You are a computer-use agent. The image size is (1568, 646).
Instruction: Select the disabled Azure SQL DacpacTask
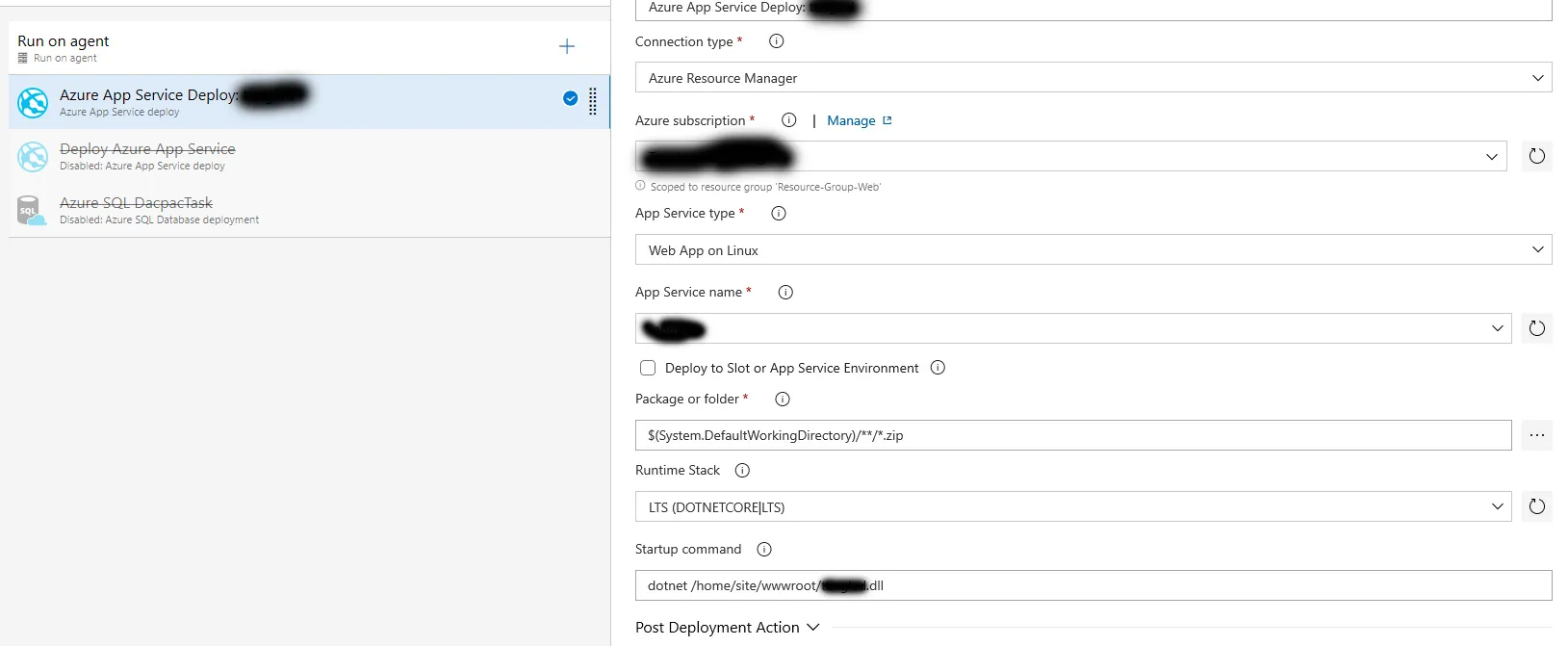(309, 210)
